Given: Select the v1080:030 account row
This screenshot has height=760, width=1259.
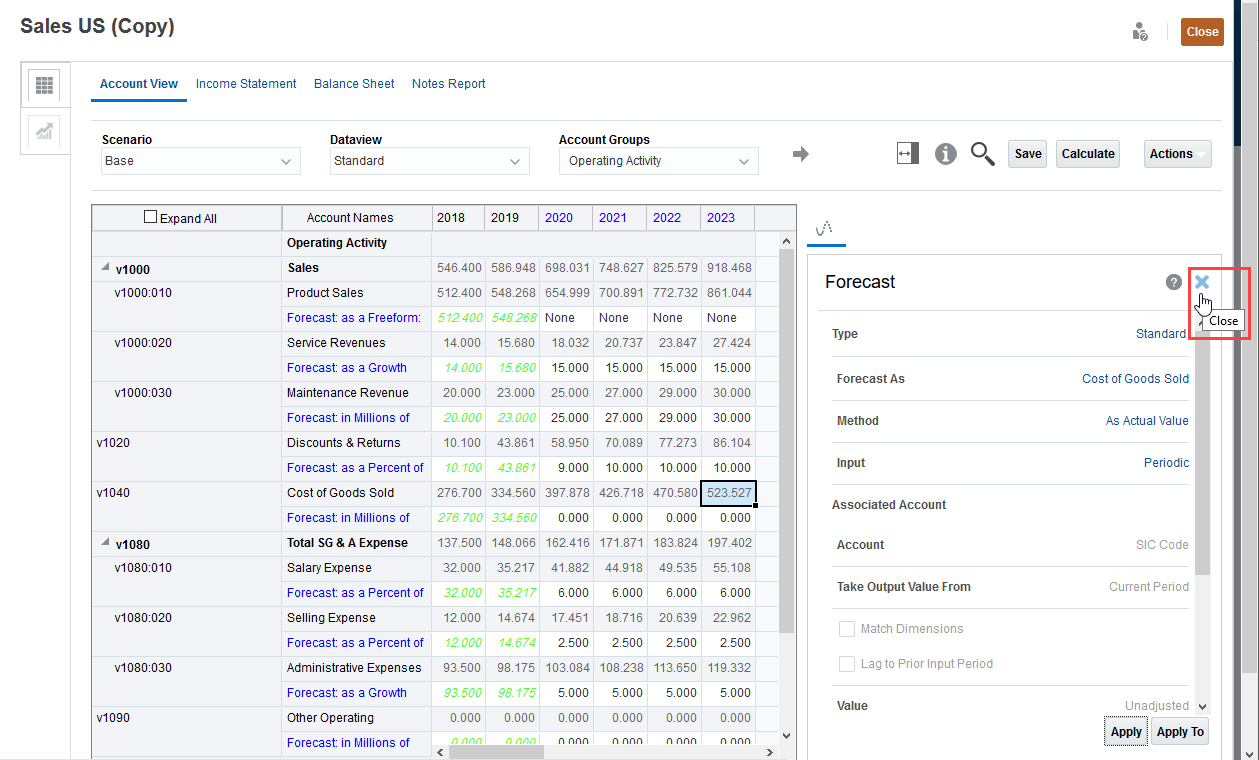Looking at the screenshot, I should [143, 668].
